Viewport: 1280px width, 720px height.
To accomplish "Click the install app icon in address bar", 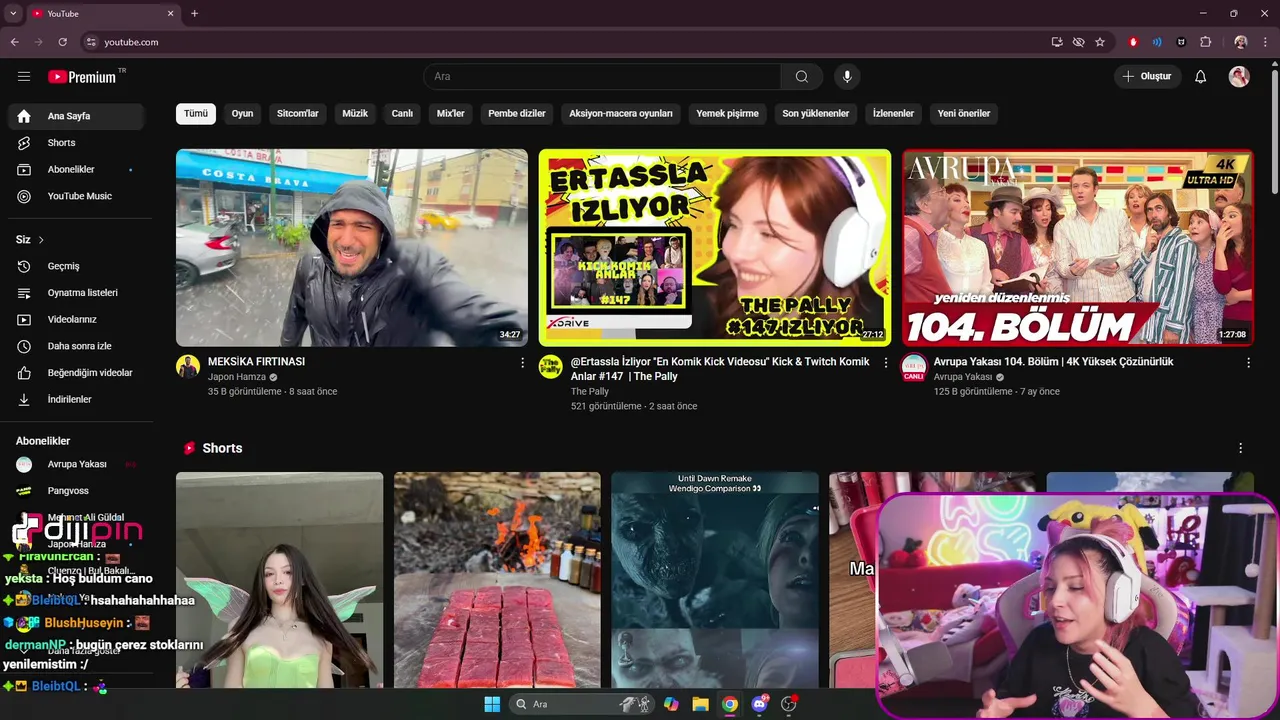I will (x=1057, y=42).
